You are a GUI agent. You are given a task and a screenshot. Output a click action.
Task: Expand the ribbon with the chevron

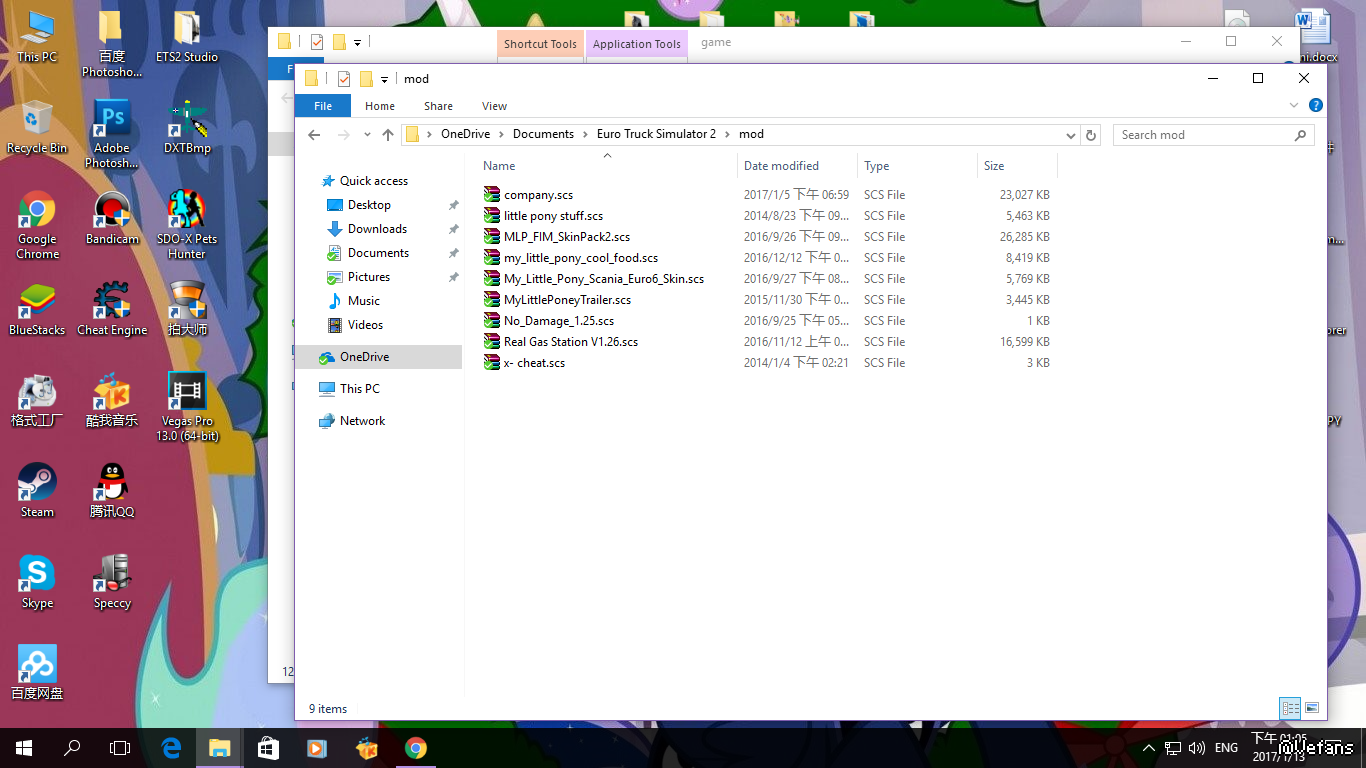tap(1294, 105)
